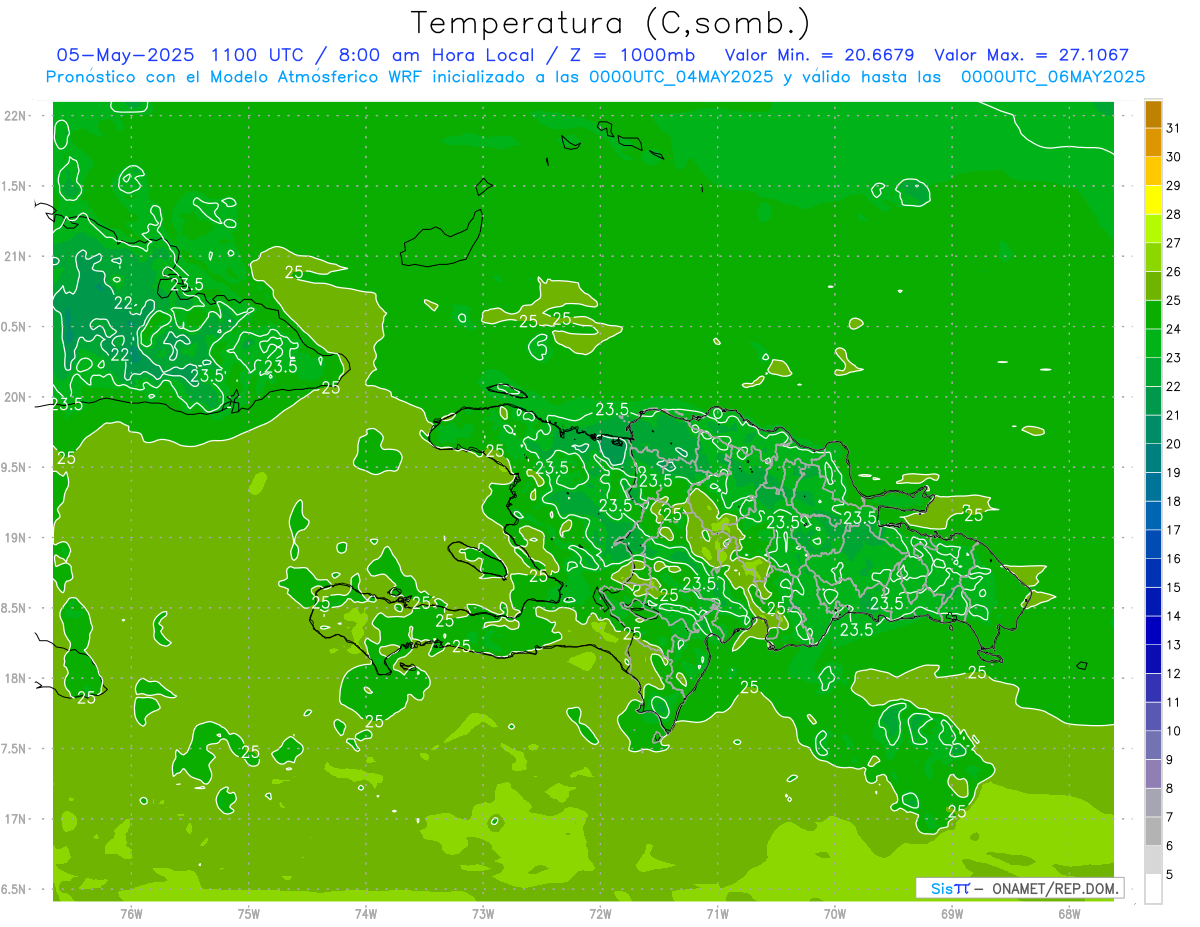Click the date text "05-May-2025"
1200x927 pixels.
click(x=126, y=55)
